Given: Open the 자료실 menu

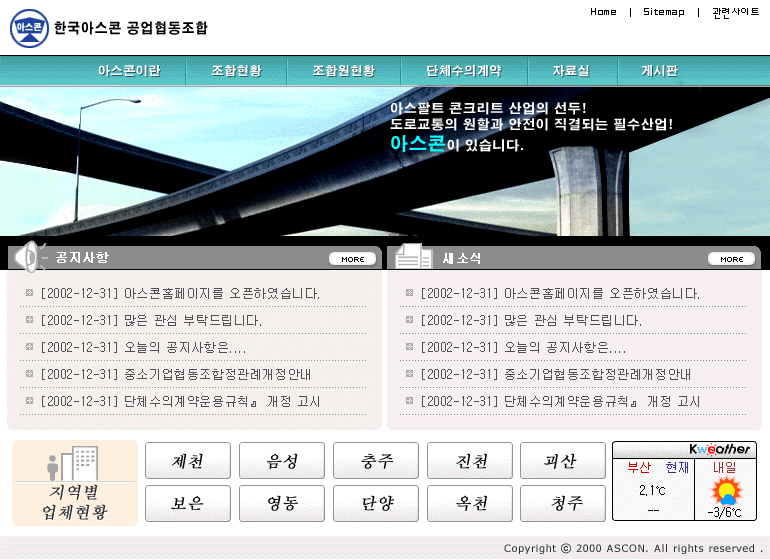Looking at the screenshot, I should [571, 71].
